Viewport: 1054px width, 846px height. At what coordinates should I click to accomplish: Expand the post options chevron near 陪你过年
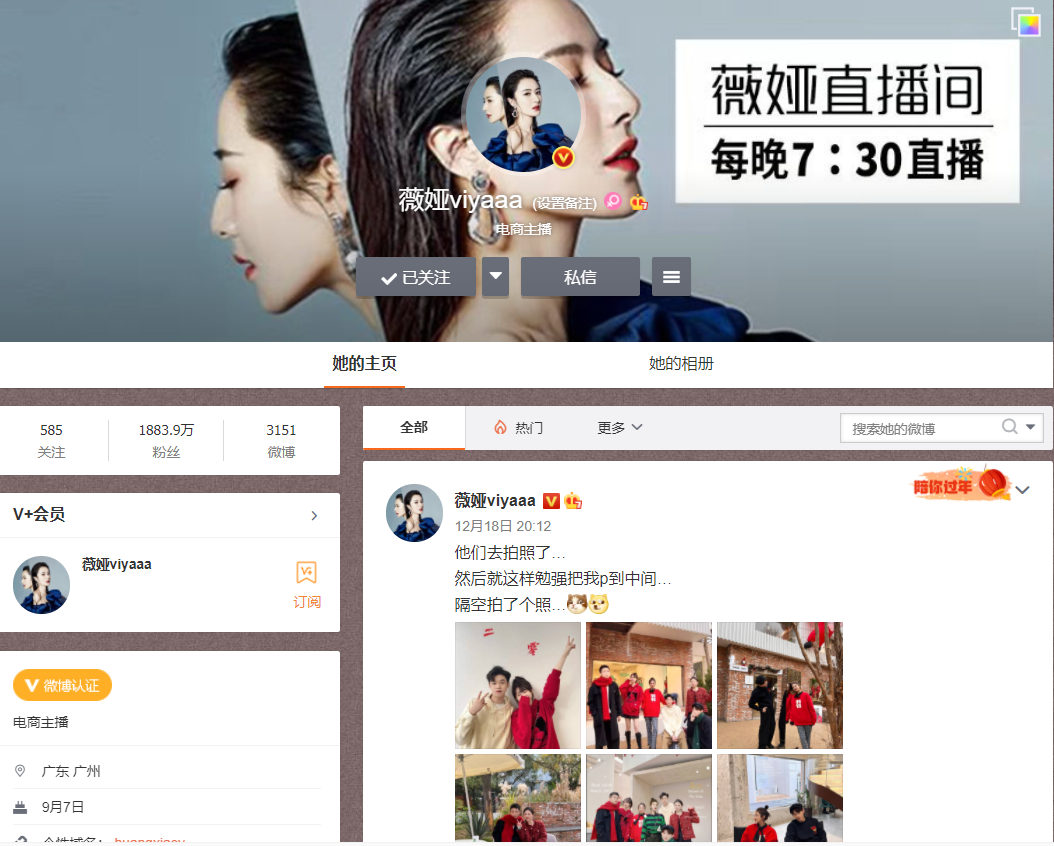(x=1022, y=489)
